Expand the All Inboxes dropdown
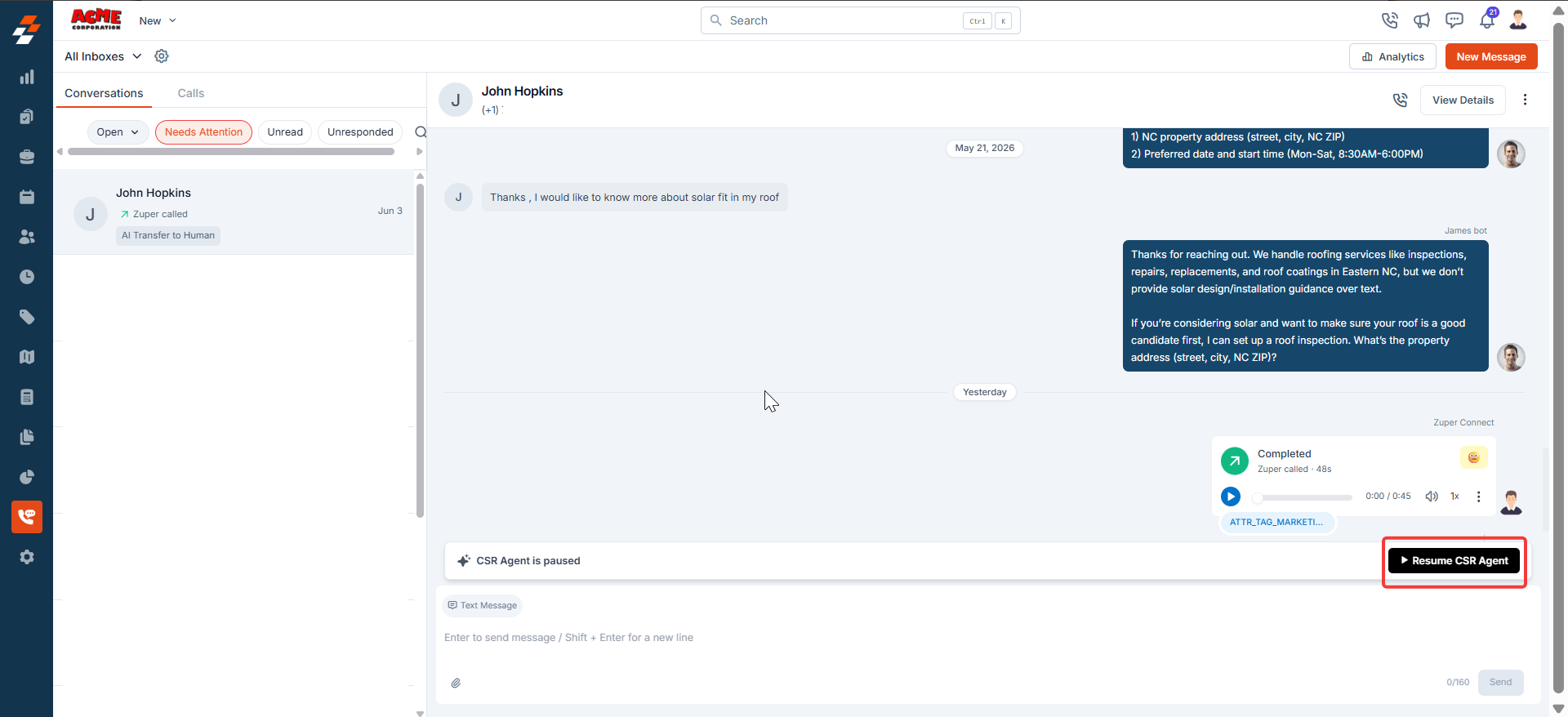Screen dimensions: 1568x717 coord(103,56)
